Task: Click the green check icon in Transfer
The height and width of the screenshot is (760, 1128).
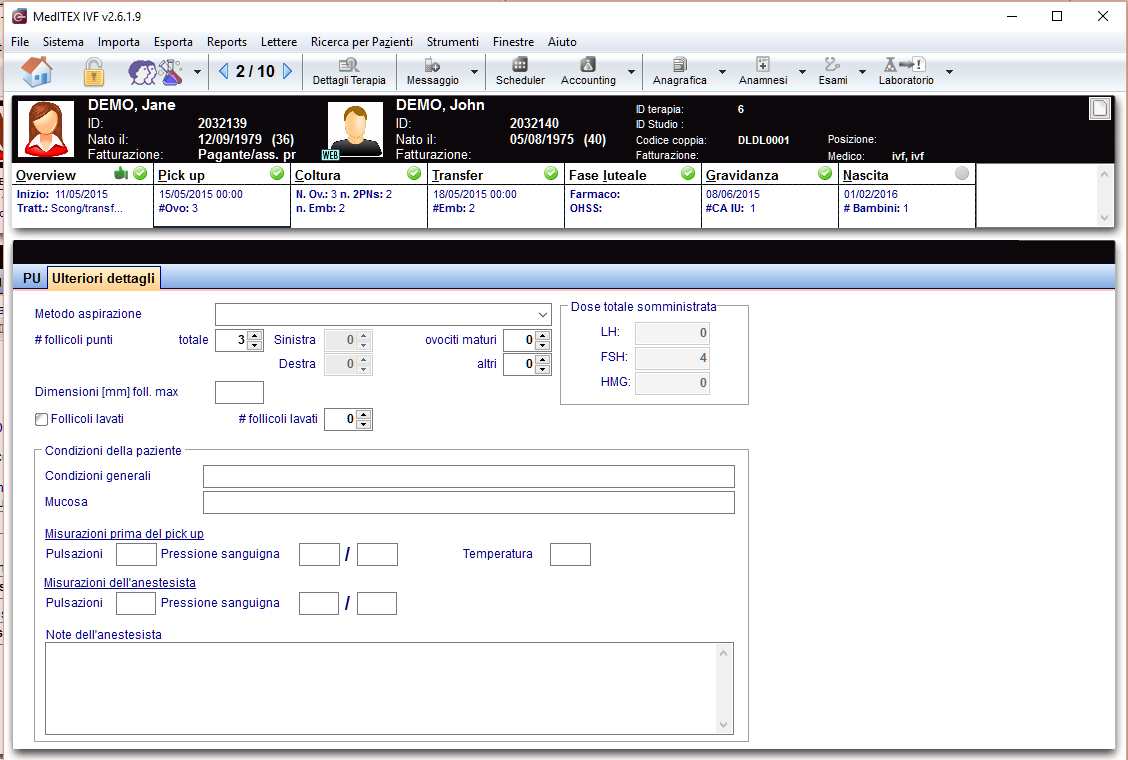Action: click(x=551, y=173)
